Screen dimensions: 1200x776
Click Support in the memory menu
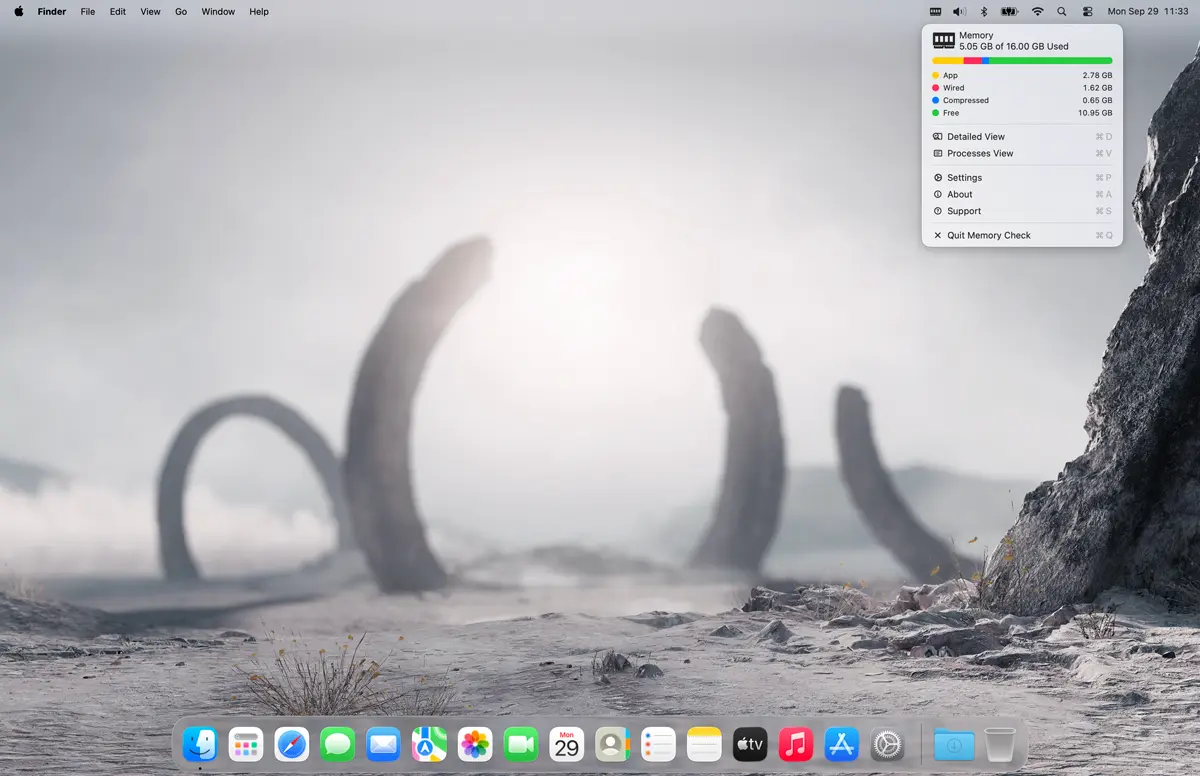[963, 211]
